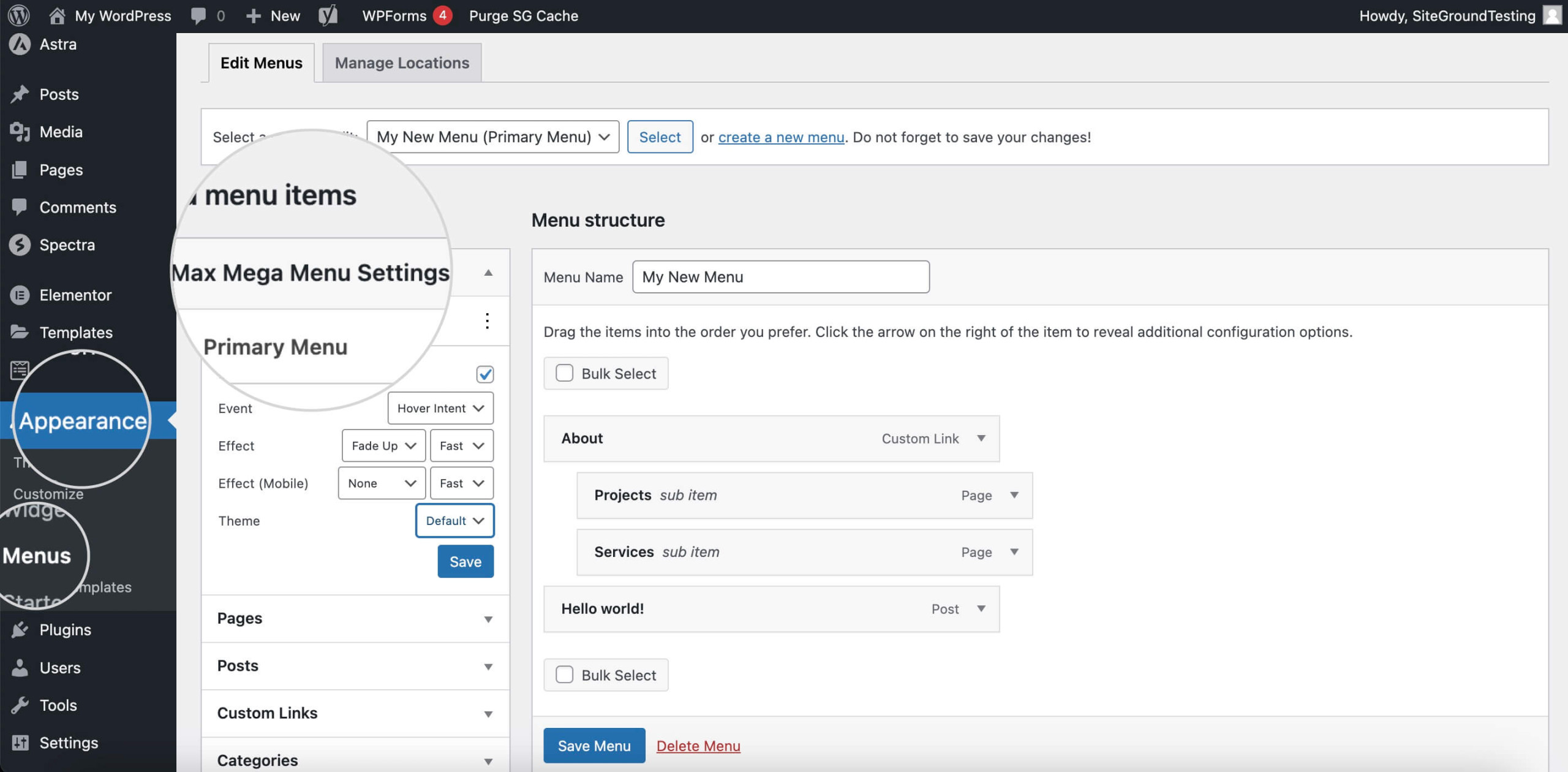
Task: Click the Select button beside menu dropdown
Action: coord(660,137)
